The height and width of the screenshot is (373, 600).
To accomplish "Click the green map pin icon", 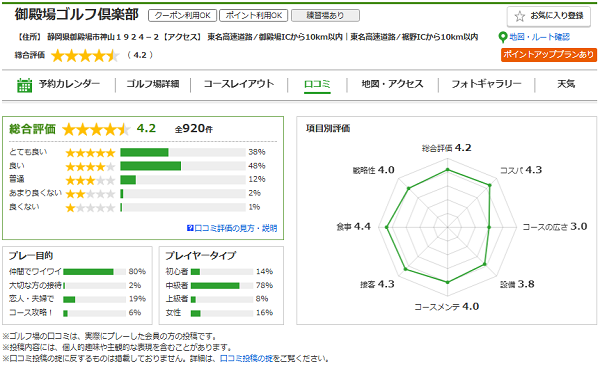I will (503, 37).
